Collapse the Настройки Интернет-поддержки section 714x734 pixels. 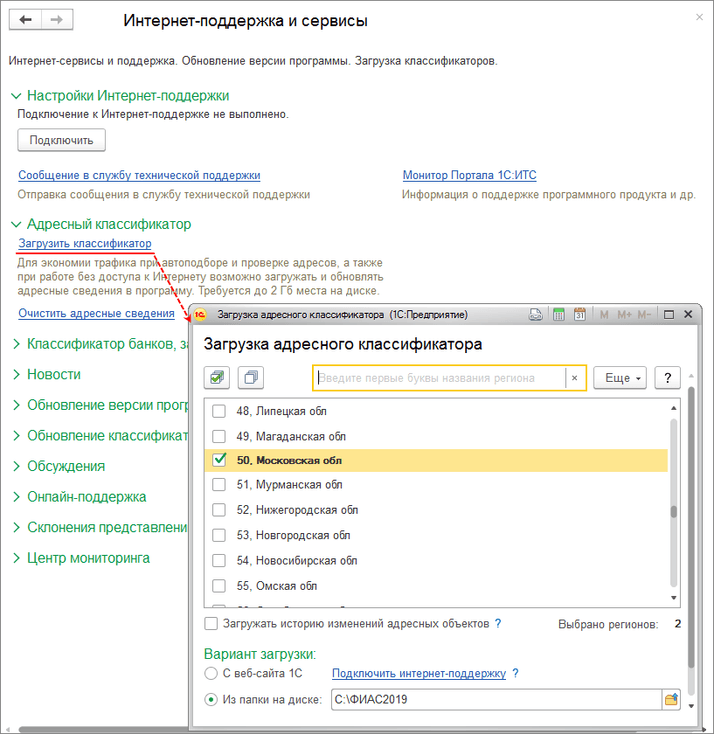16,96
